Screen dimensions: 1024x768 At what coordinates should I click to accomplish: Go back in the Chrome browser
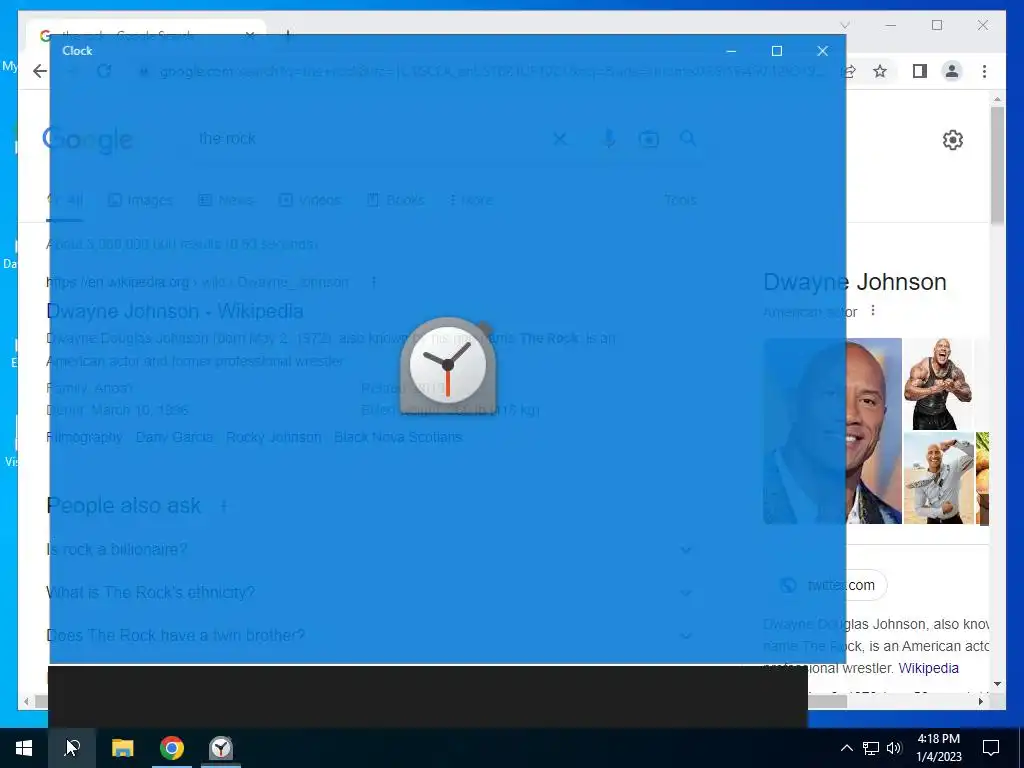pos(40,71)
